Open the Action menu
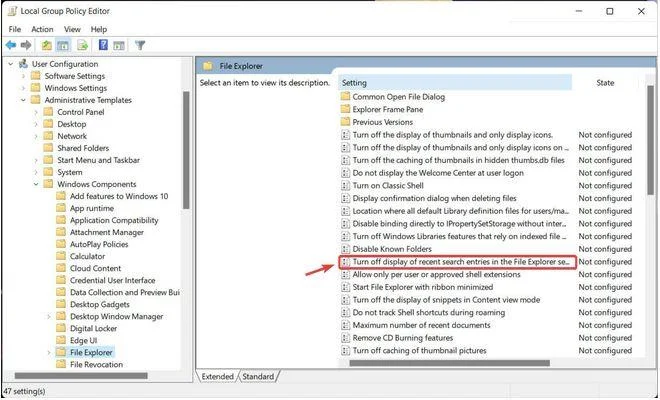 click(x=41, y=29)
